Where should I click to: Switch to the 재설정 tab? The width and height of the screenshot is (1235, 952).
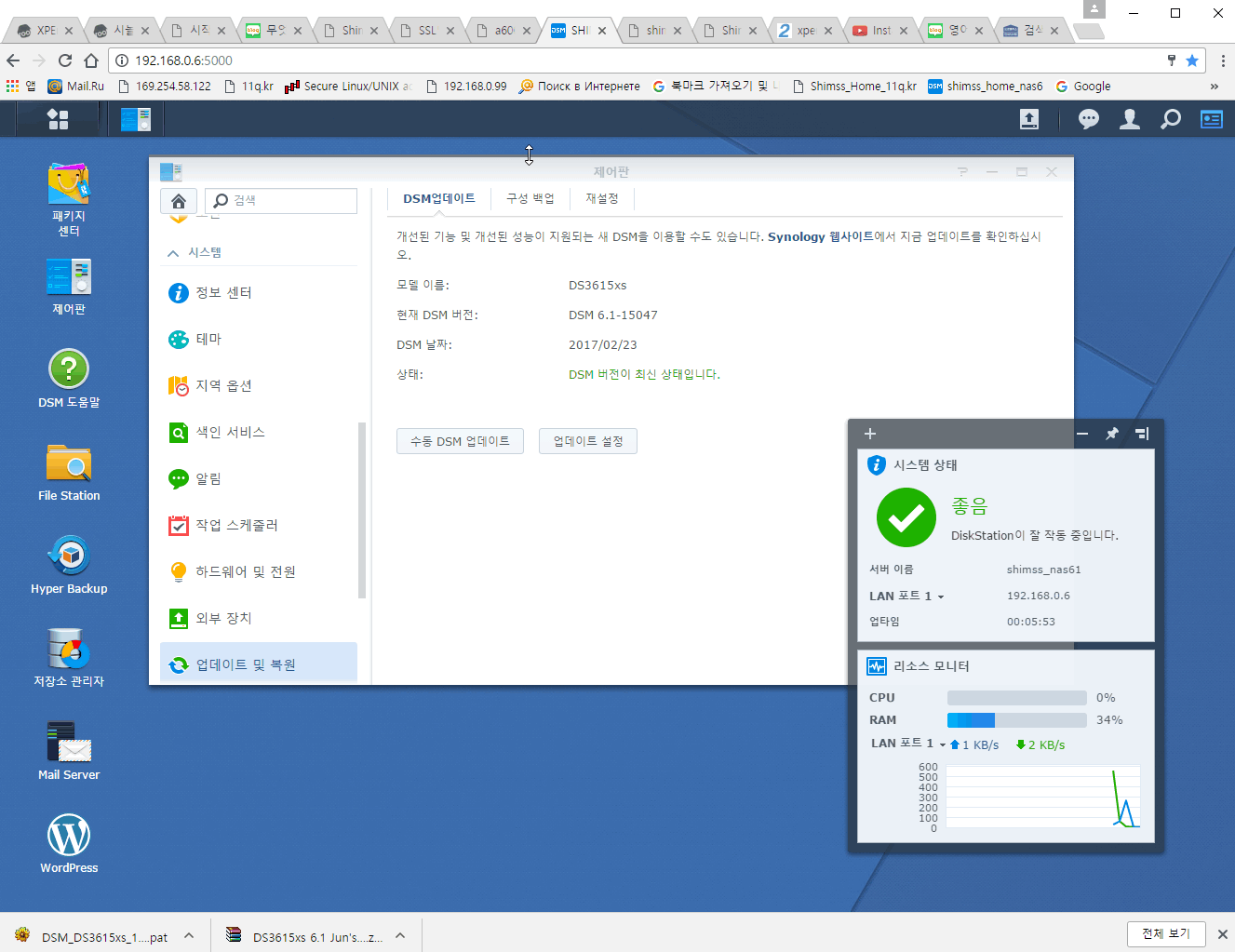tap(602, 198)
